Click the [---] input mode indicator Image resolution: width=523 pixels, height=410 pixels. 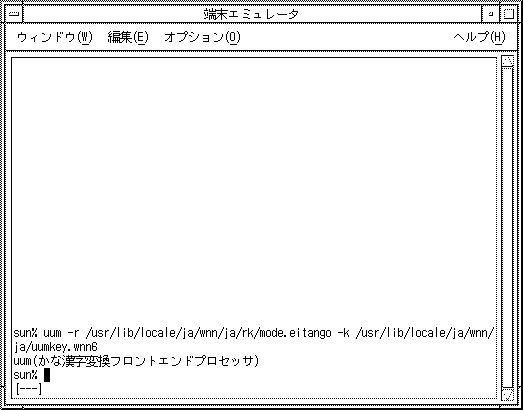[x=29, y=389]
